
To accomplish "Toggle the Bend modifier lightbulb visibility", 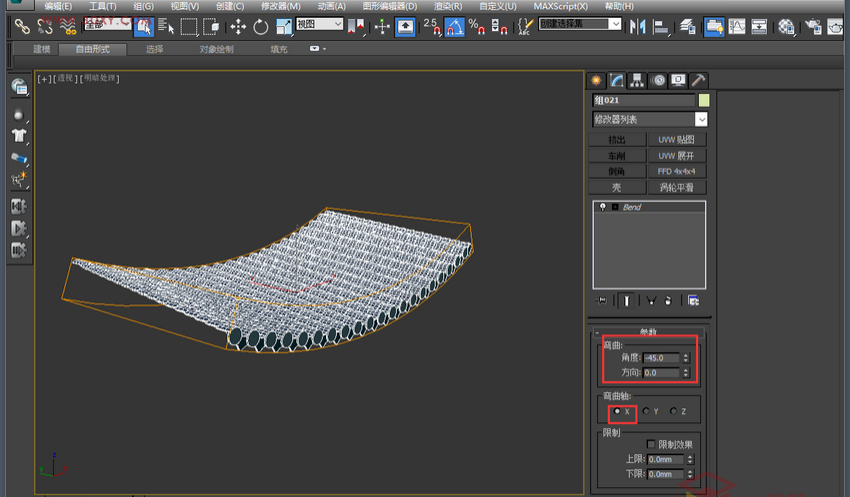I will pos(602,207).
